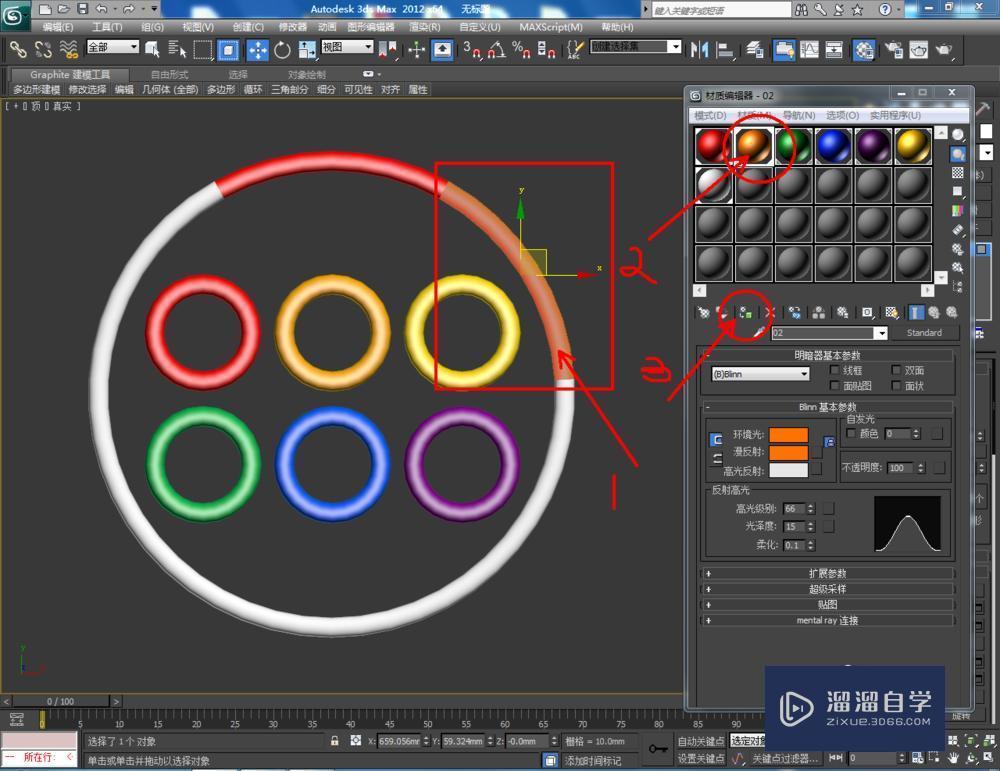This screenshot has width=1000, height=771.
Task: Activate the Select and Rotate tool
Action: click(284, 47)
